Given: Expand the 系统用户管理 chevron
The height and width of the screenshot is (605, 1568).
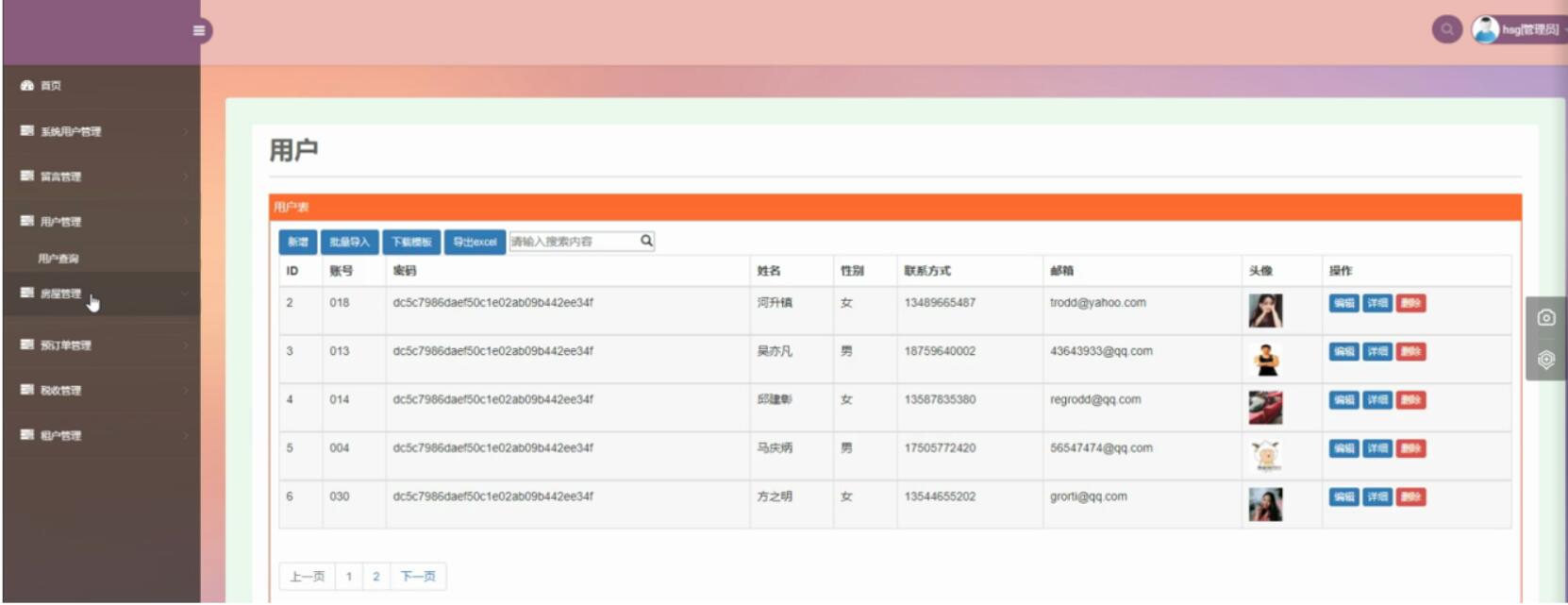Looking at the screenshot, I should [185, 131].
